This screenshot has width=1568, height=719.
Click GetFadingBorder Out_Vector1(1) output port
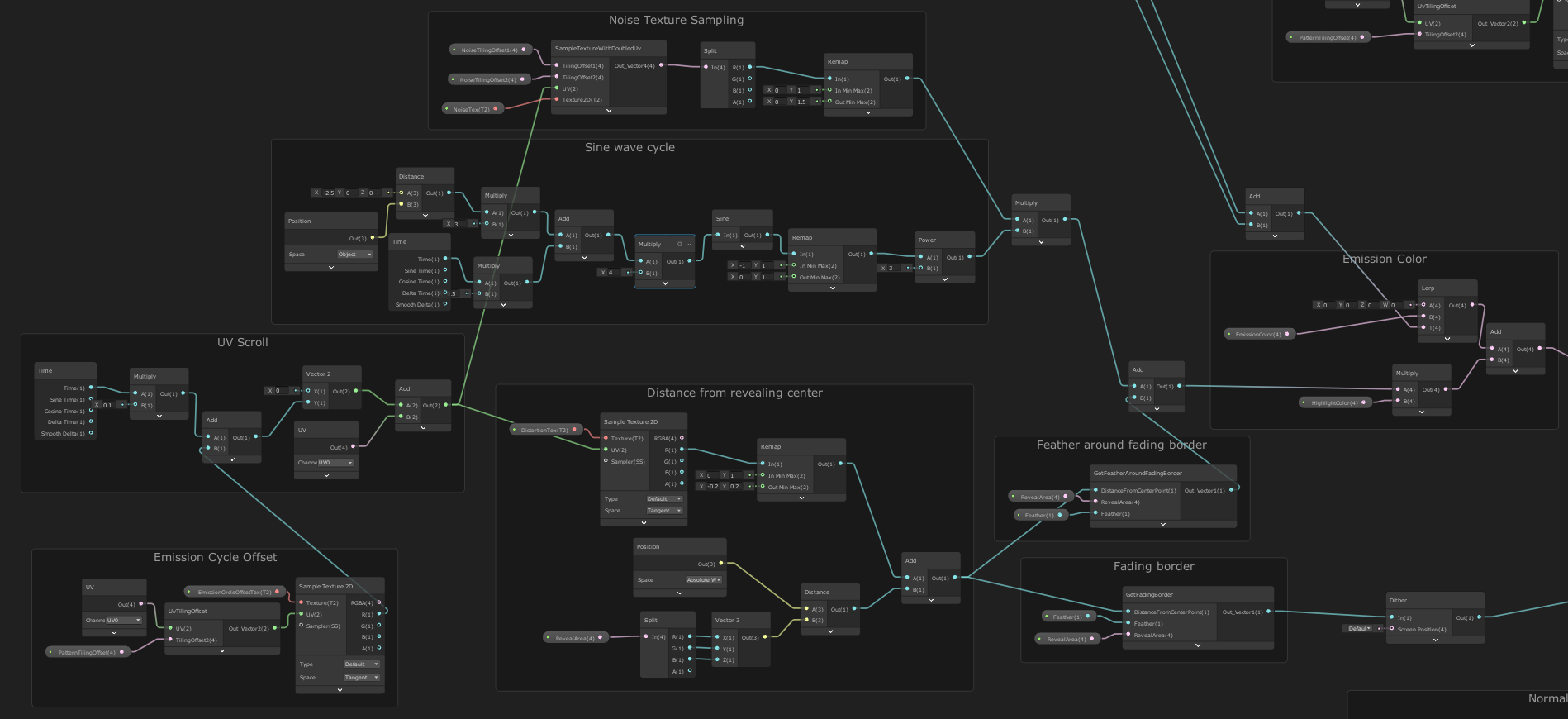[x=1269, y=612]
